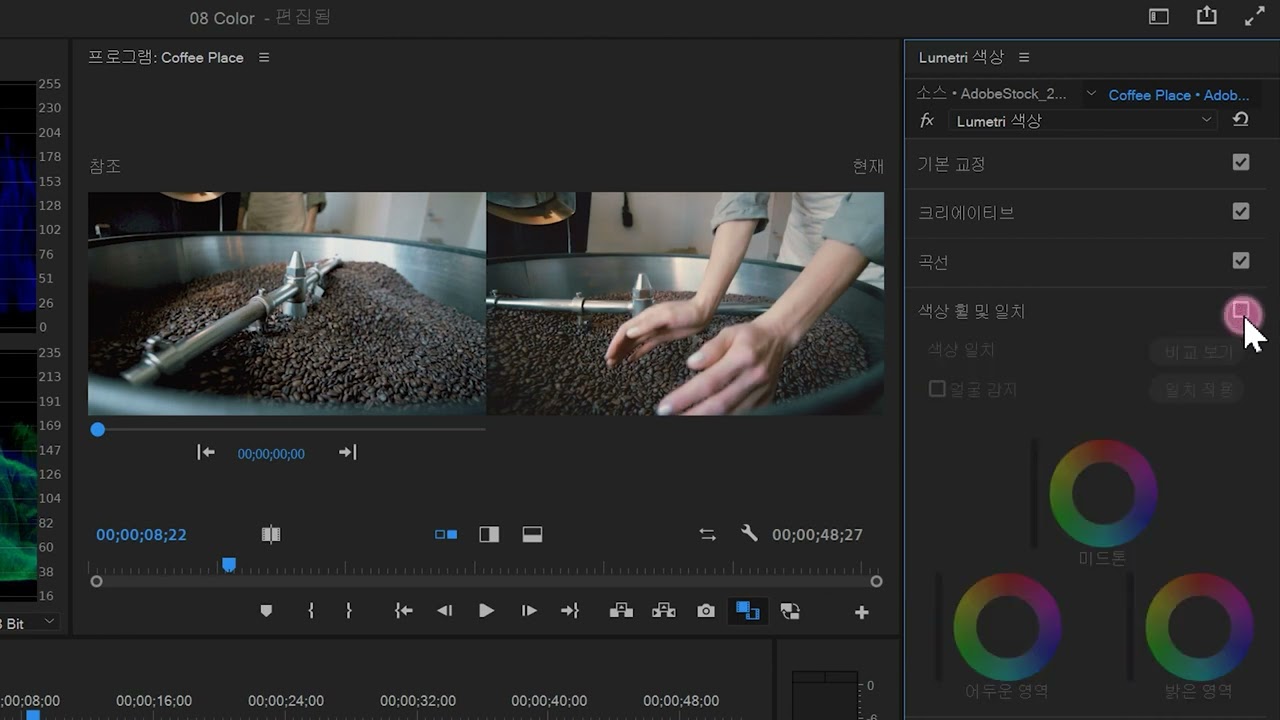Expand the source clip AdobeStock dropdown
Image resolution: width=1280 pixels, height=720 pixels.
pyautogui.click(x=1091, y=94)
